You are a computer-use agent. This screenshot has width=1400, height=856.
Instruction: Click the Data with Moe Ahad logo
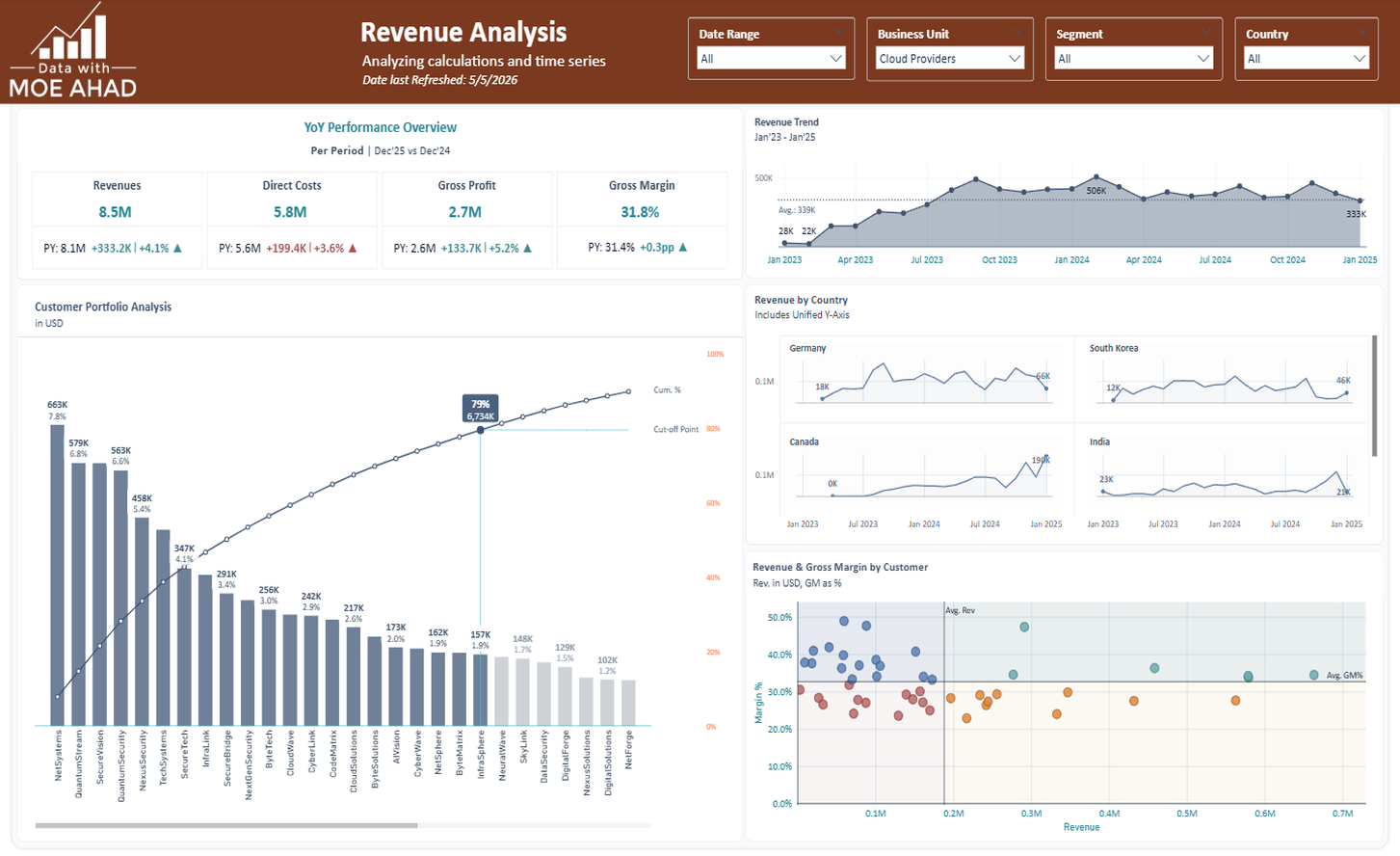[73, 50]
